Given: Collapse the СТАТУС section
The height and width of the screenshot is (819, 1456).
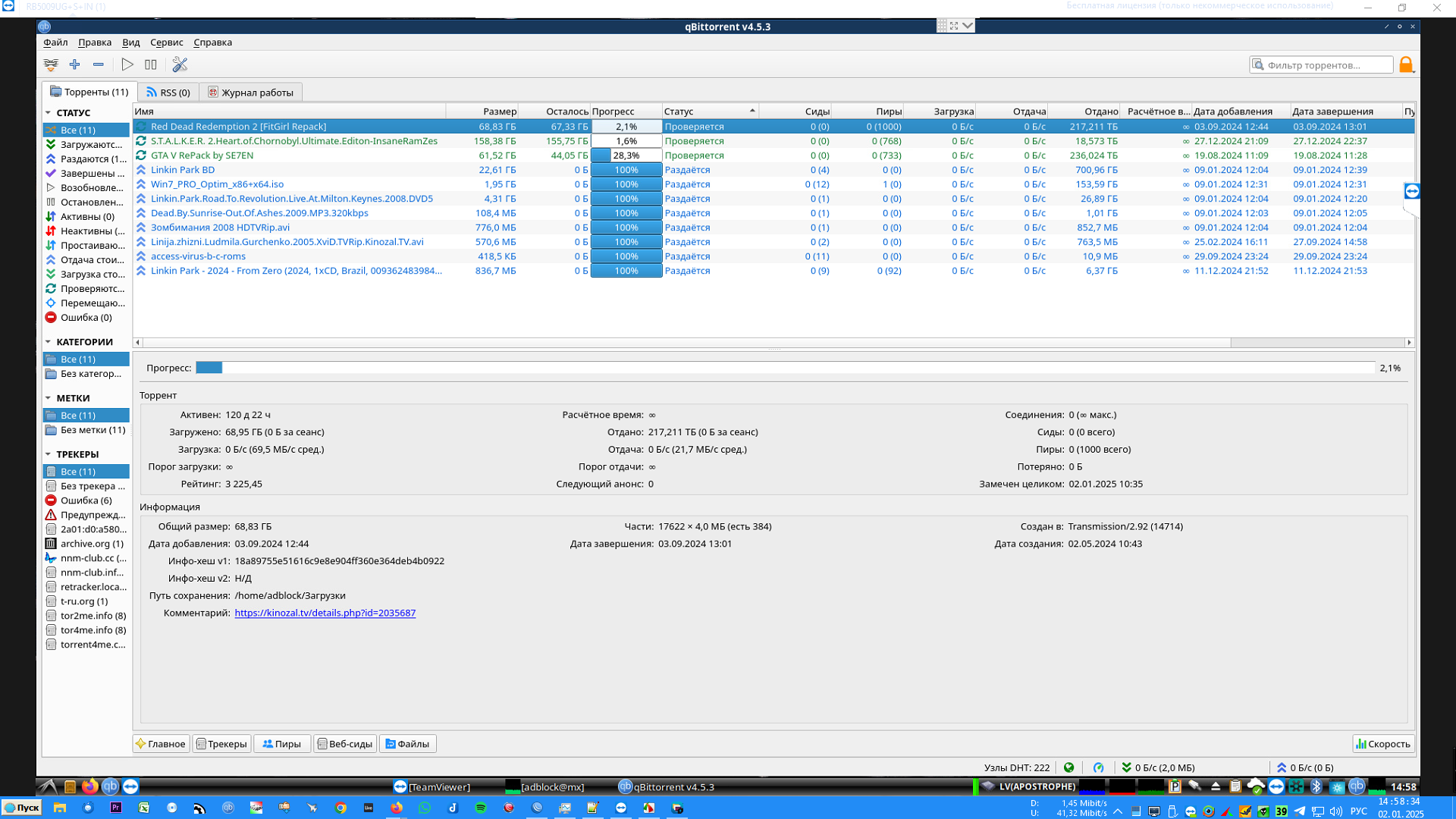Looking at the screenshot, I should click(49, 113).
